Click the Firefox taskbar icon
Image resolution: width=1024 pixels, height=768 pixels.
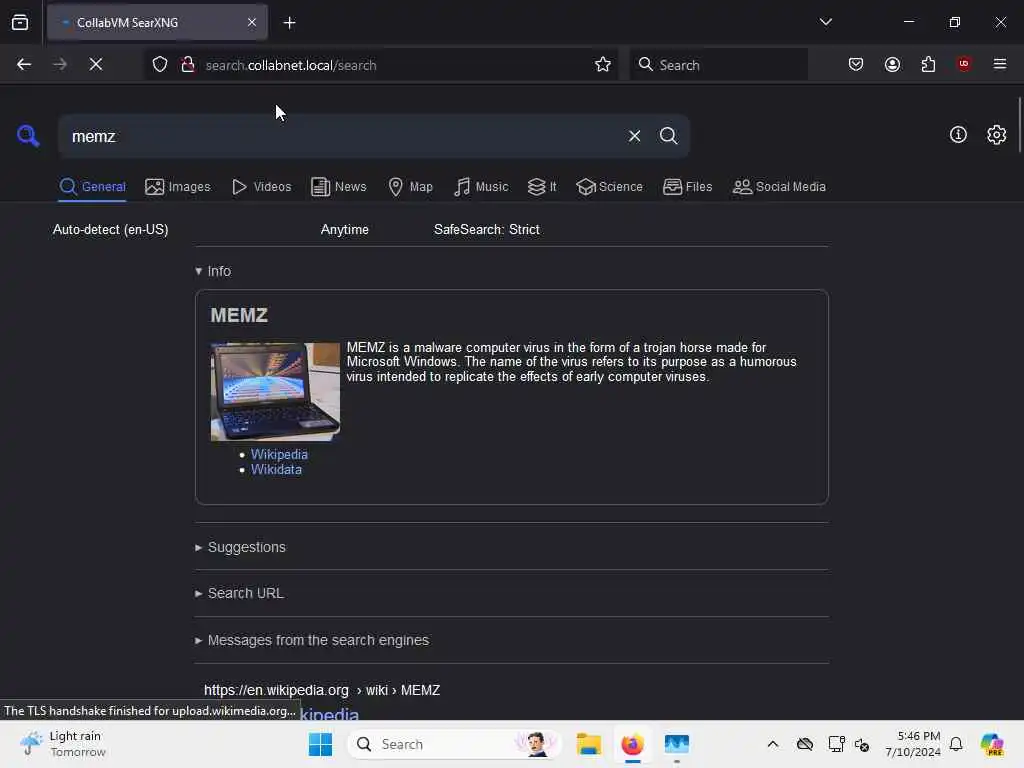(x=632, y=744)
